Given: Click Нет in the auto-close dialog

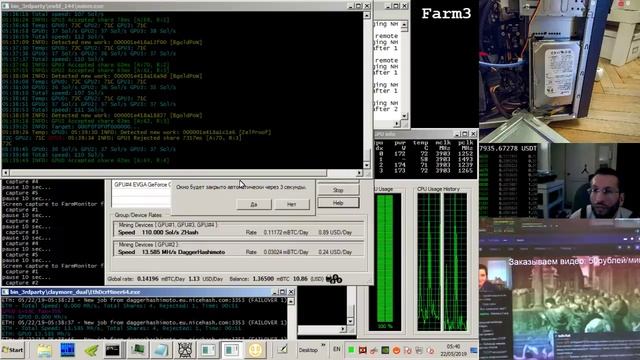Looking at the screenshot, I should click(291, 204).
